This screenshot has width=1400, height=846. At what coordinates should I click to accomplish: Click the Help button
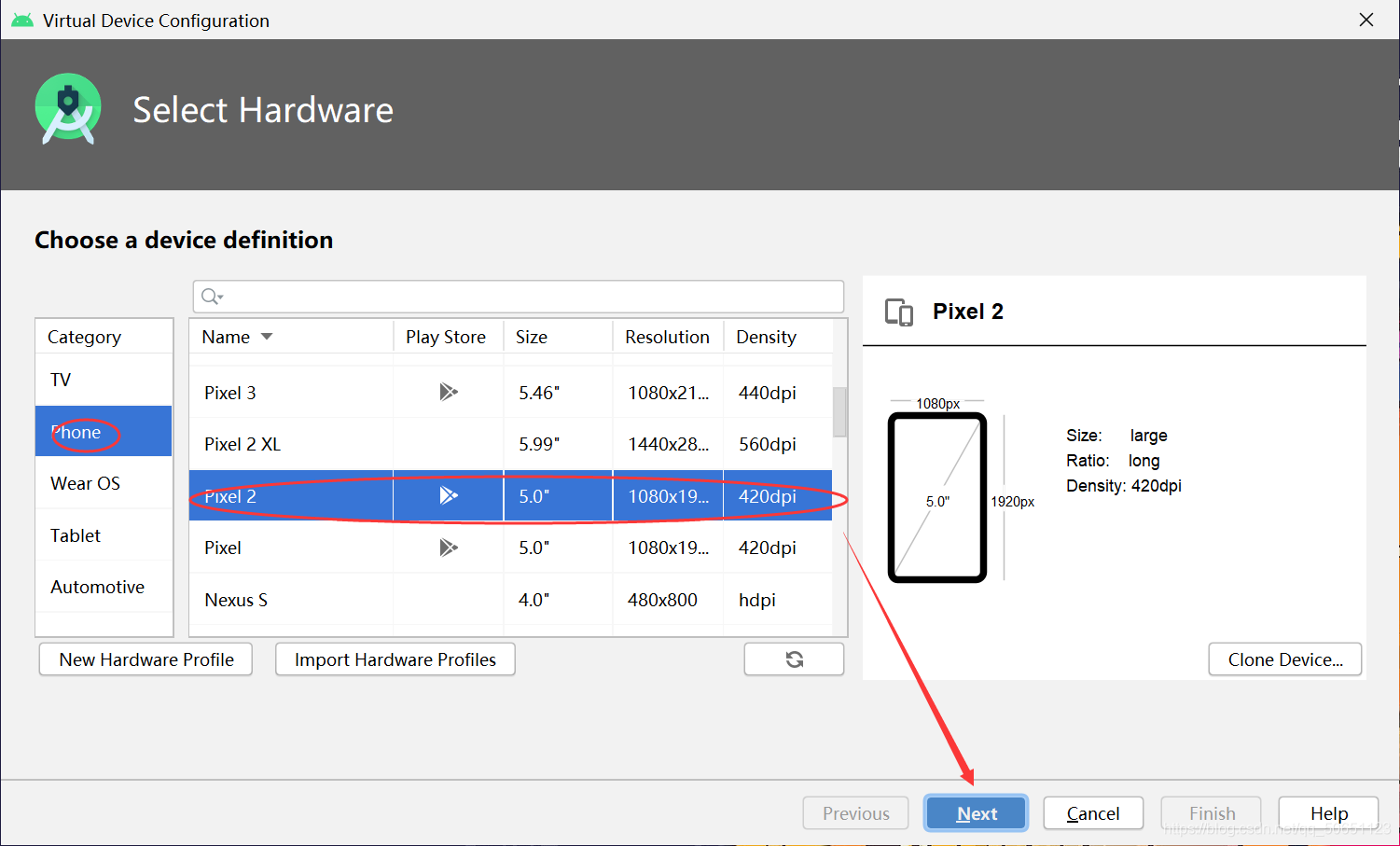tap(1328, 813)
